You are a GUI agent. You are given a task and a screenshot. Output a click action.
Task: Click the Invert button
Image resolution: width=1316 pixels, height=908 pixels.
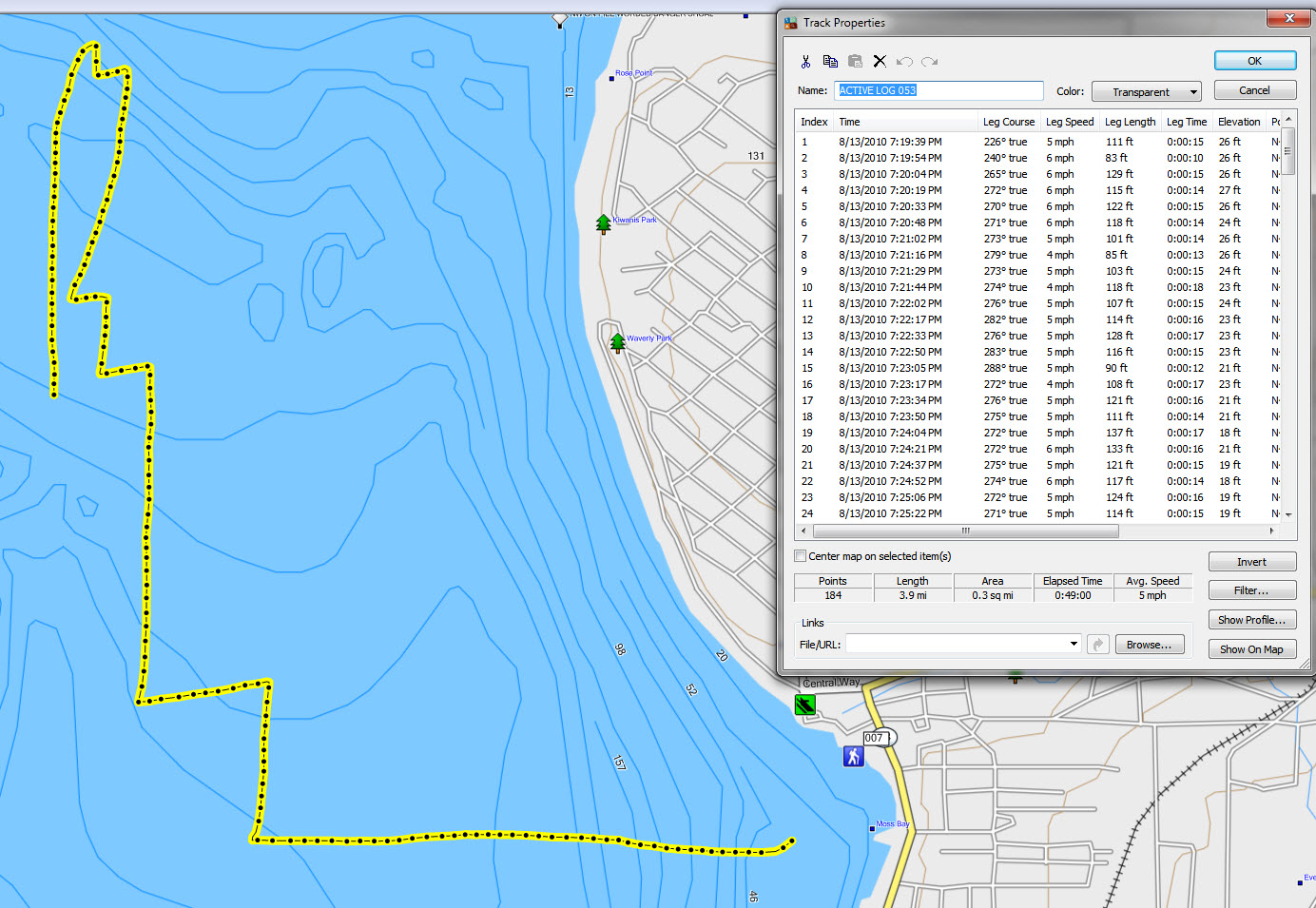click(1251, 562)
